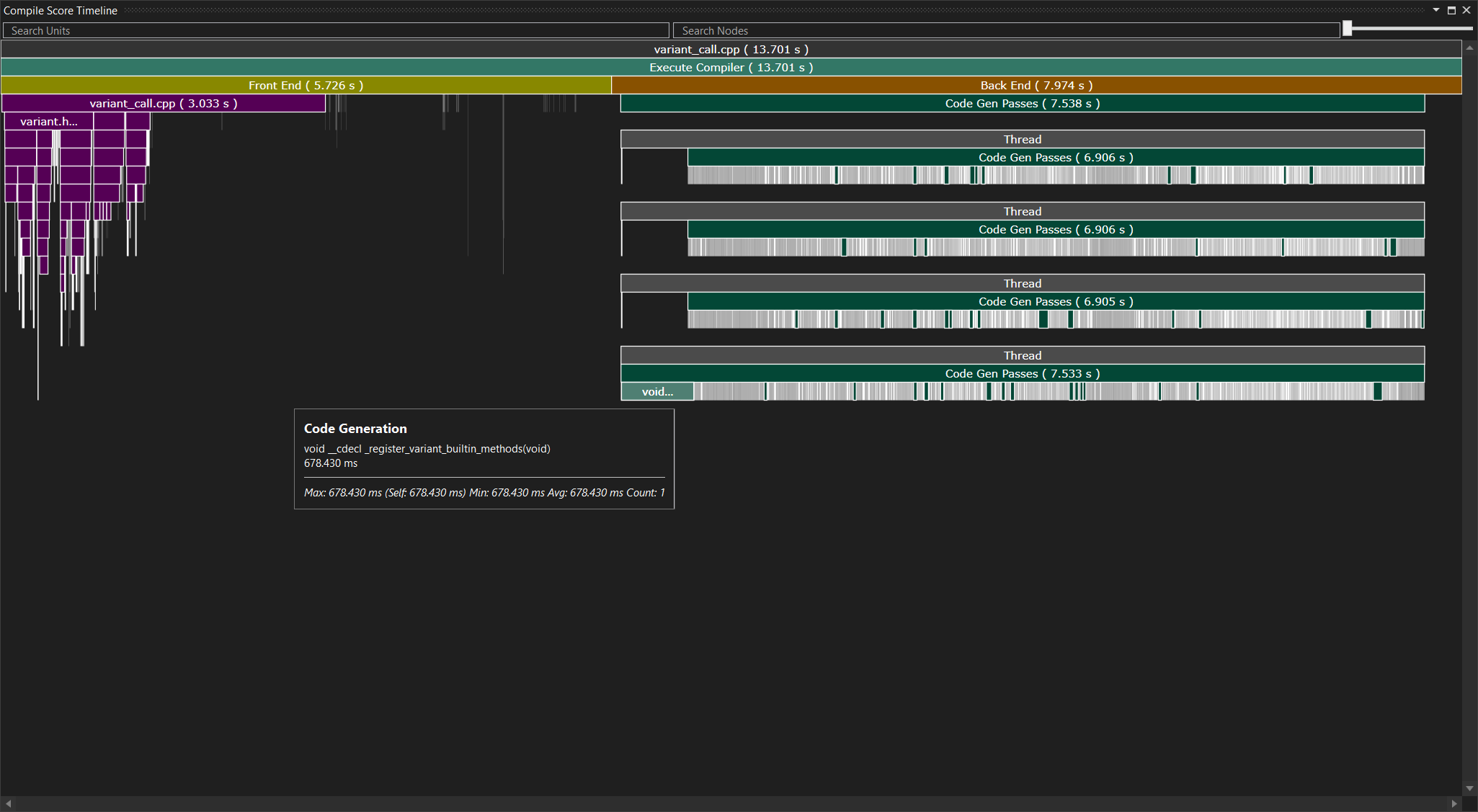Open the panel window position dropdown arrow
This screenshot has height=812, width=1478.
point(1436,10)
